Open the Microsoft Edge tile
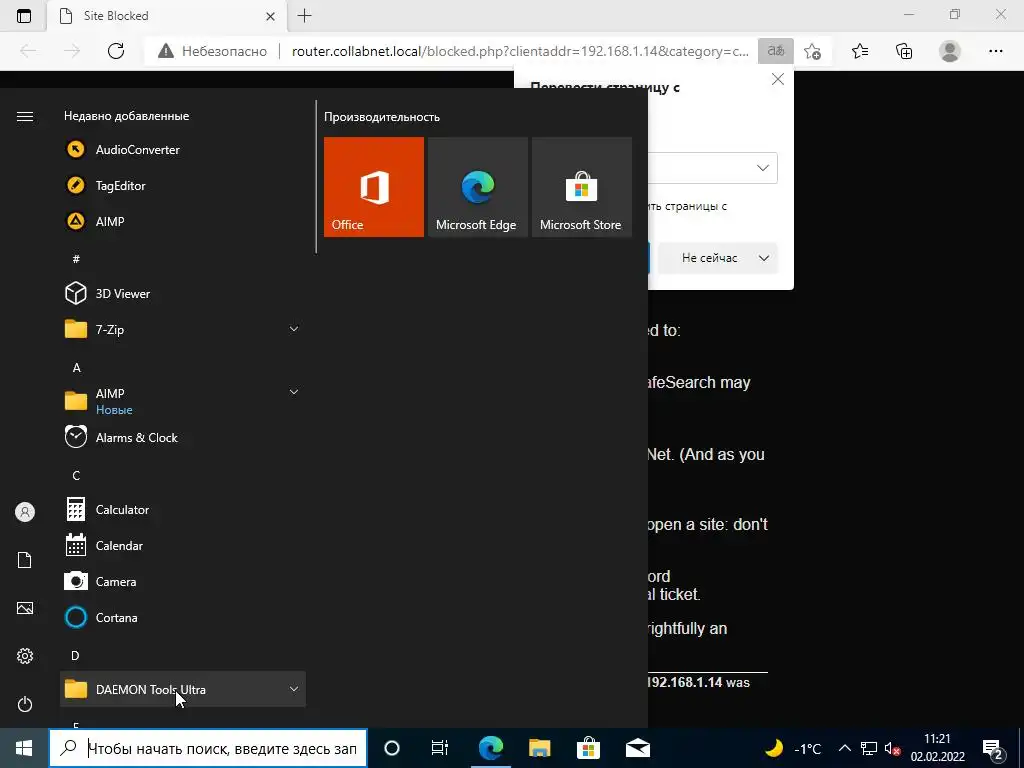 click(477, 187)
